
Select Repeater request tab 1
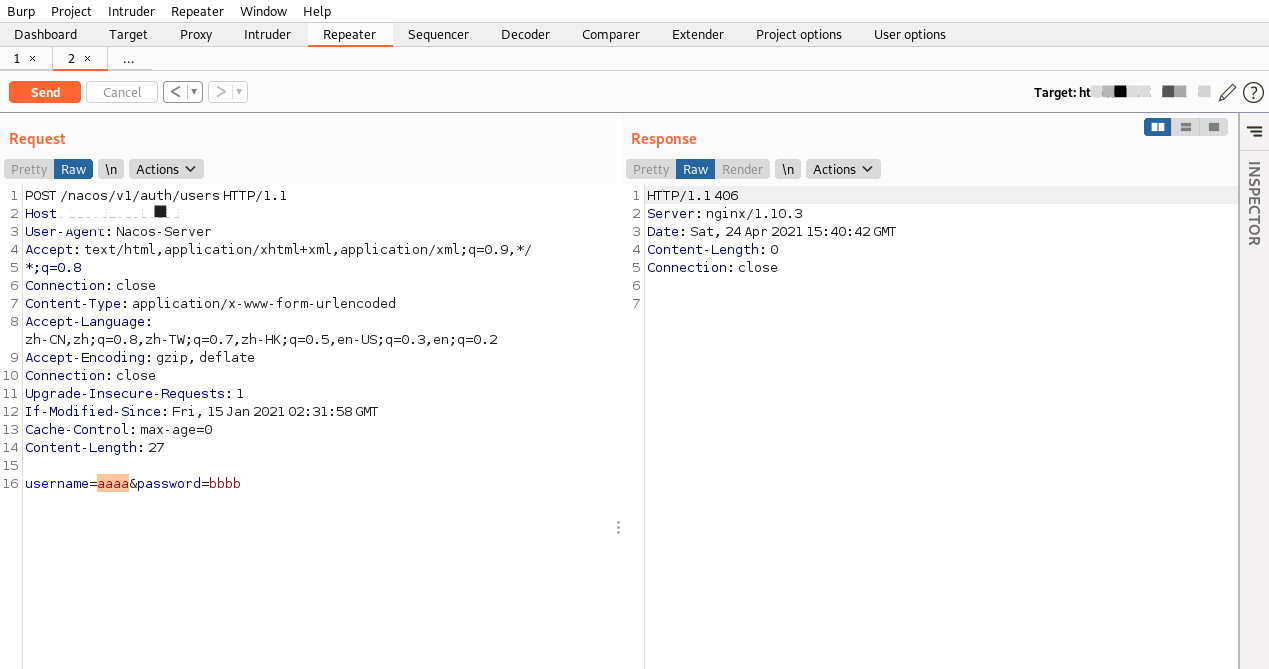click(x=17, y=59)
